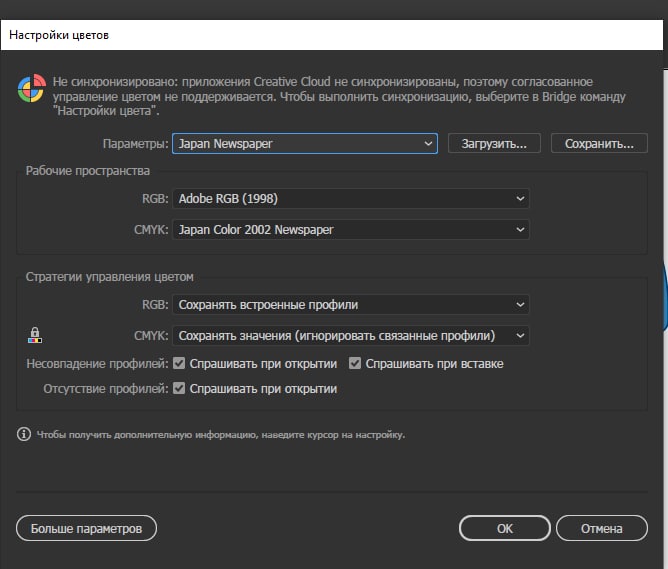Click the Загрузить... button
Image resolution: width=668 pixels, height=569 pixels.
(494, 144)
